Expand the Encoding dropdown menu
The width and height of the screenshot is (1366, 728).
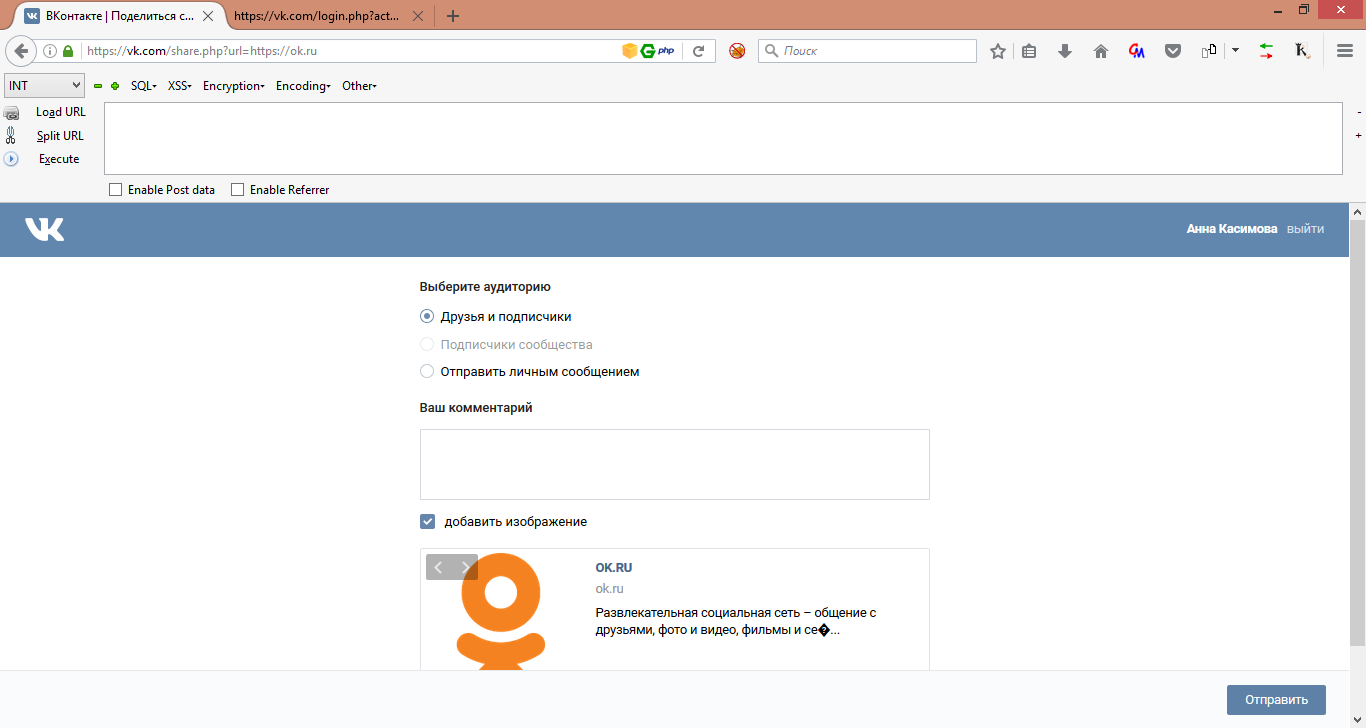click(x=303, y=86)
